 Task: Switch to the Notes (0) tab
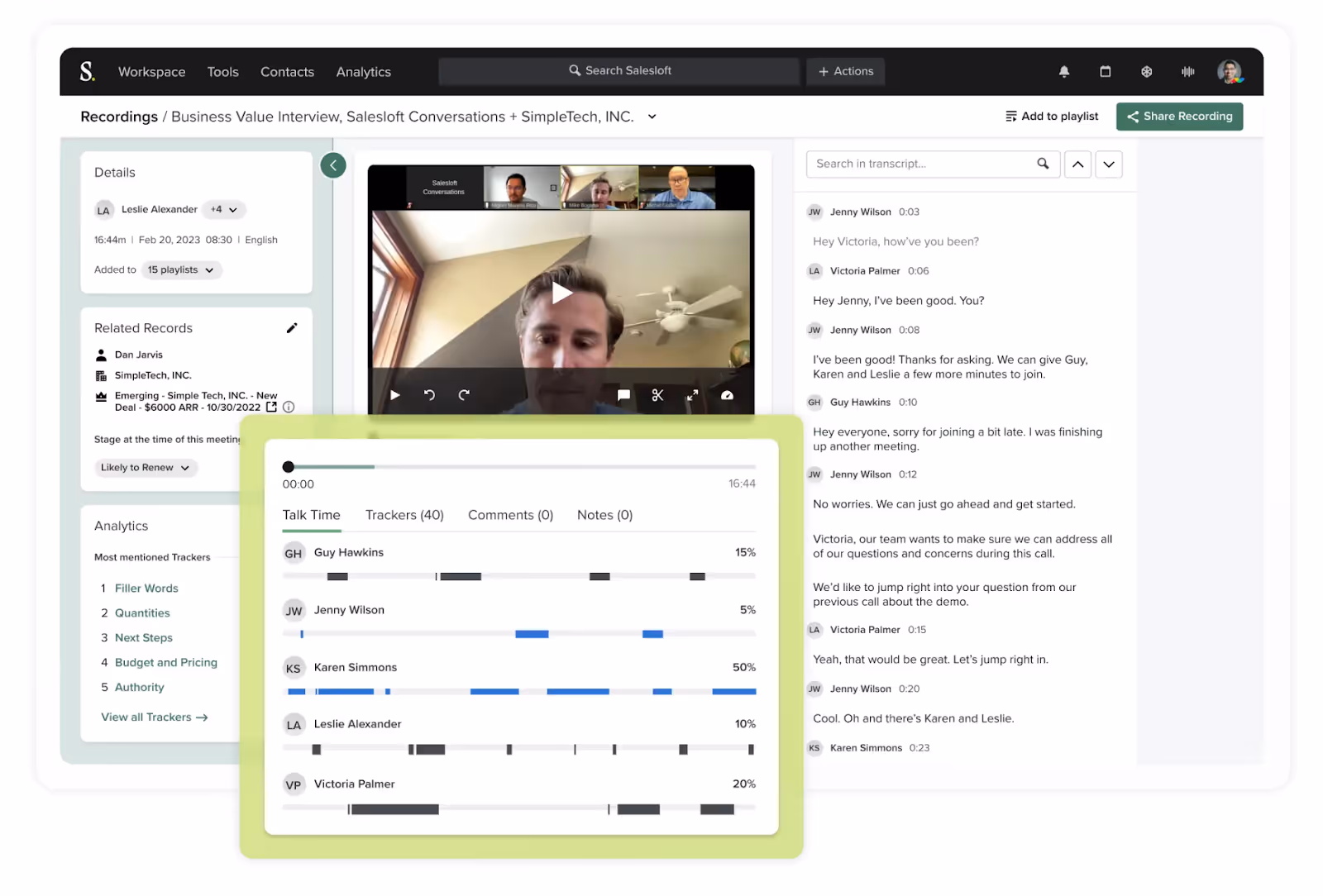point(604,515)
